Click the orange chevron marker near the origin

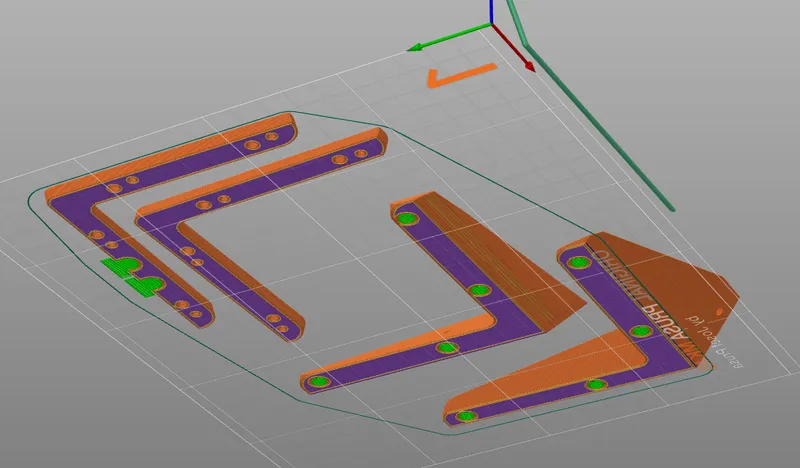pos(455,76)
